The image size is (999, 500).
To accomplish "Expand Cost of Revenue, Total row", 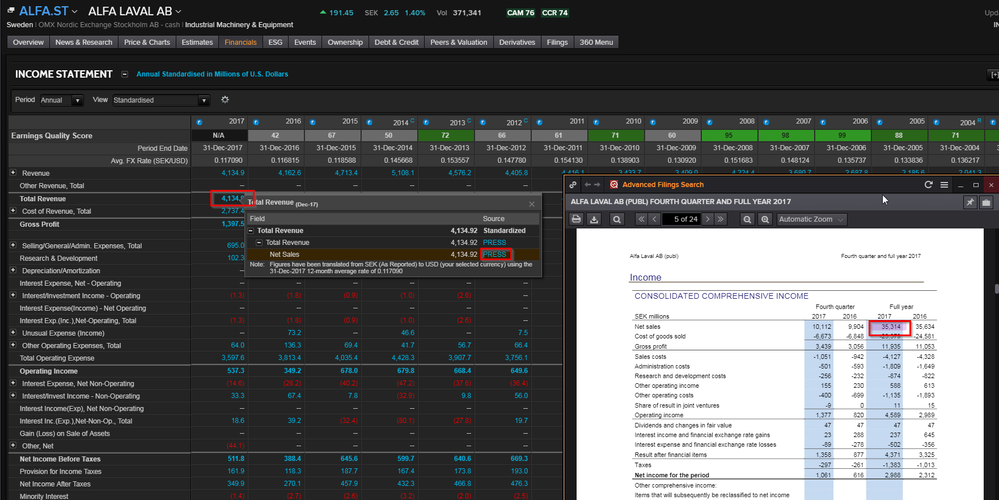I will point(14,211).
